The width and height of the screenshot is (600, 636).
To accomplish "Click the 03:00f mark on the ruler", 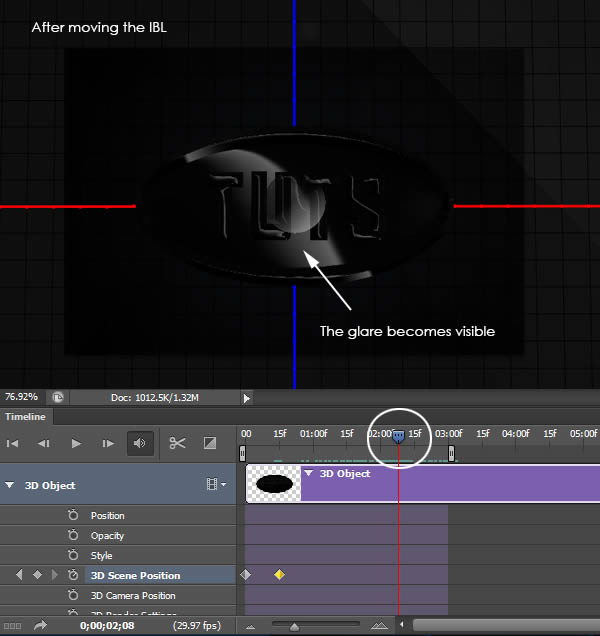I will coord(448,434).
